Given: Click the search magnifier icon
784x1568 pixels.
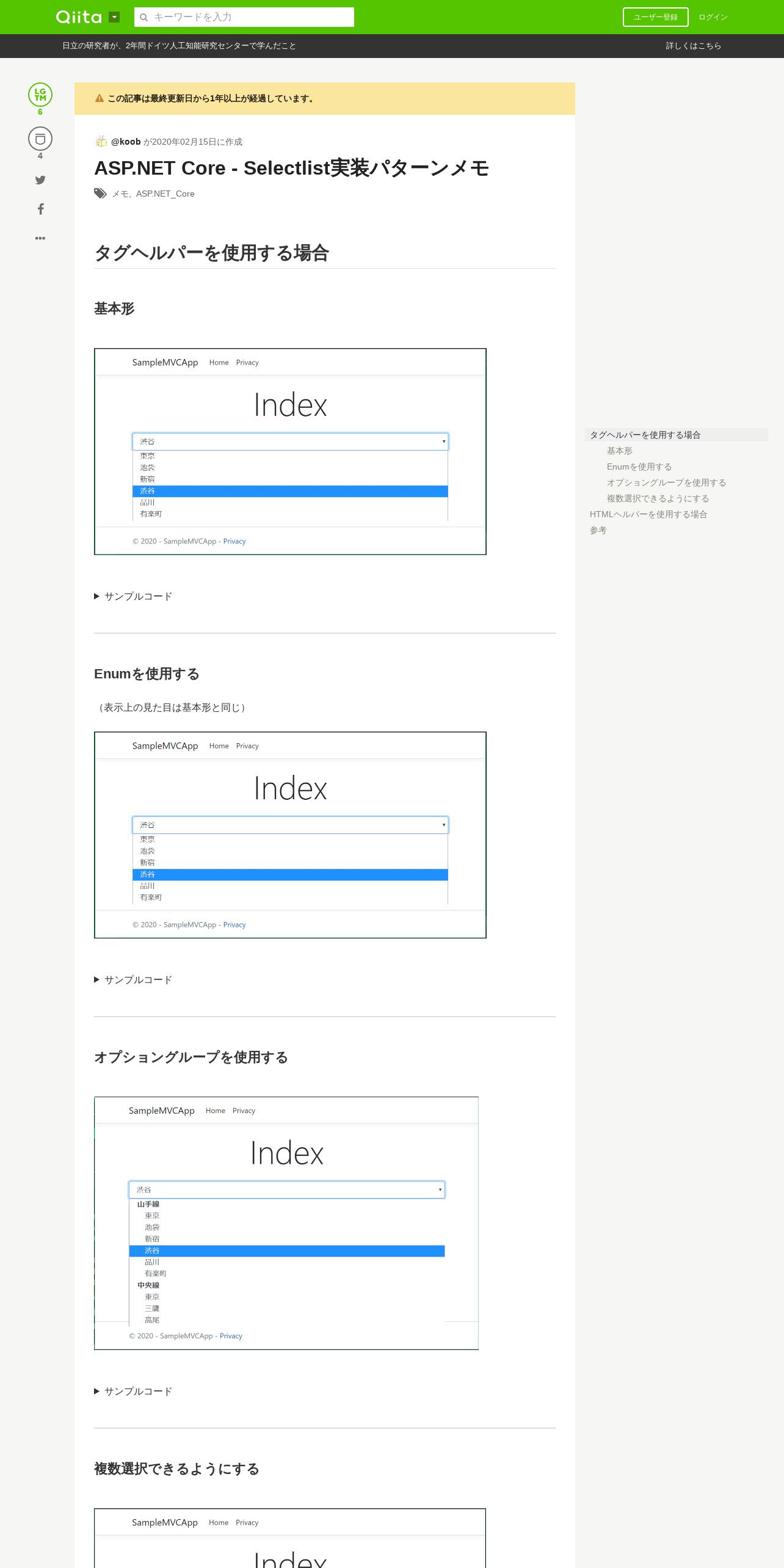Looking at the screenshot, I should (144, 17).
